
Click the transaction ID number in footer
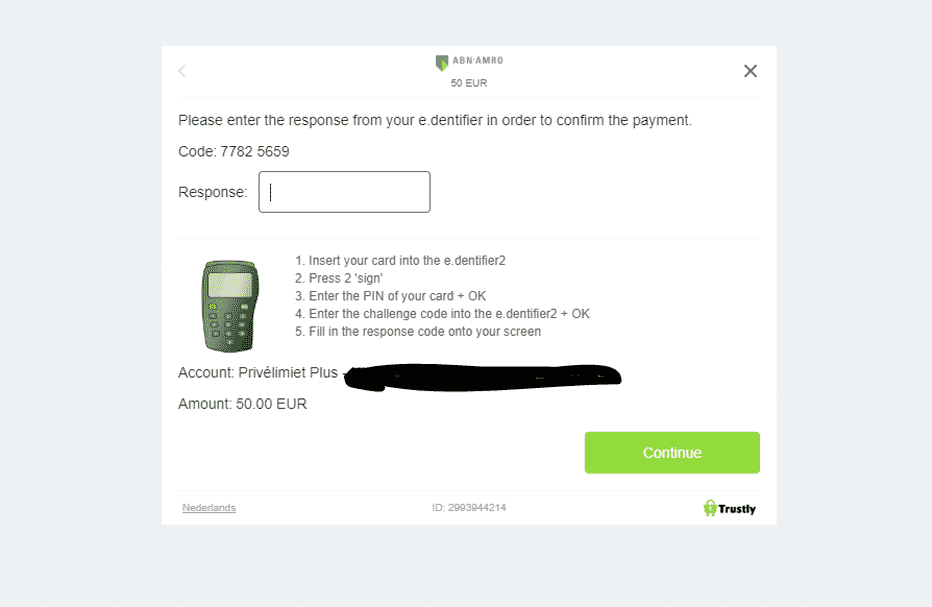pyautogui.click(x=469, y=508)
